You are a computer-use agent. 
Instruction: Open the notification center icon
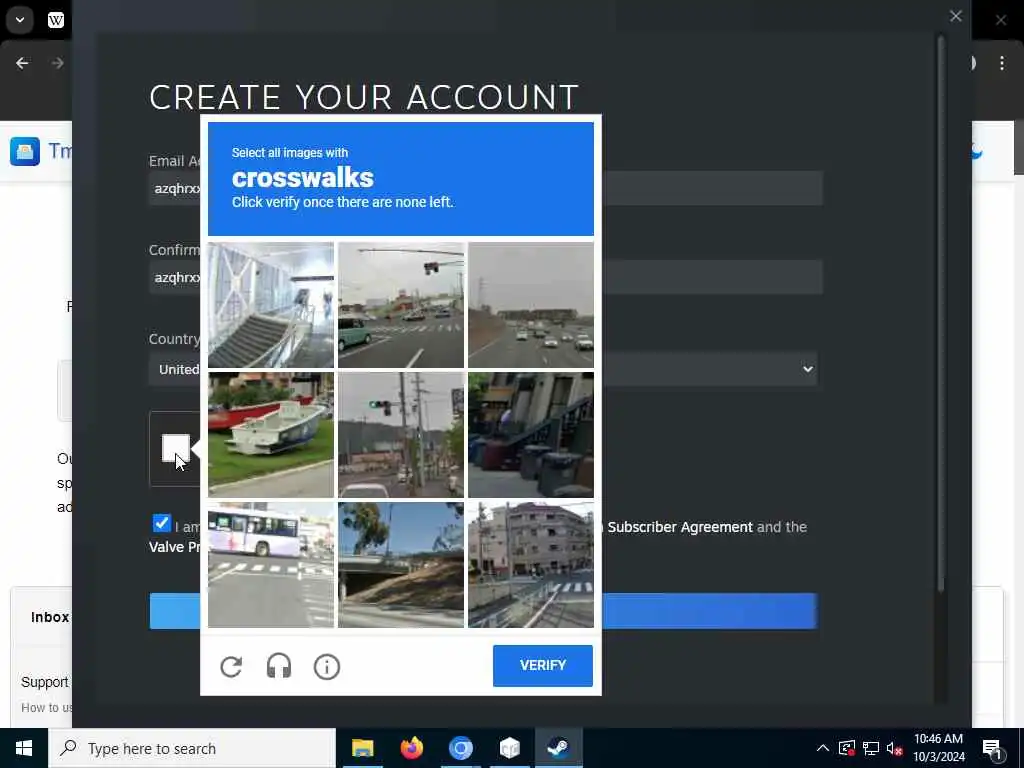[992, 749]
